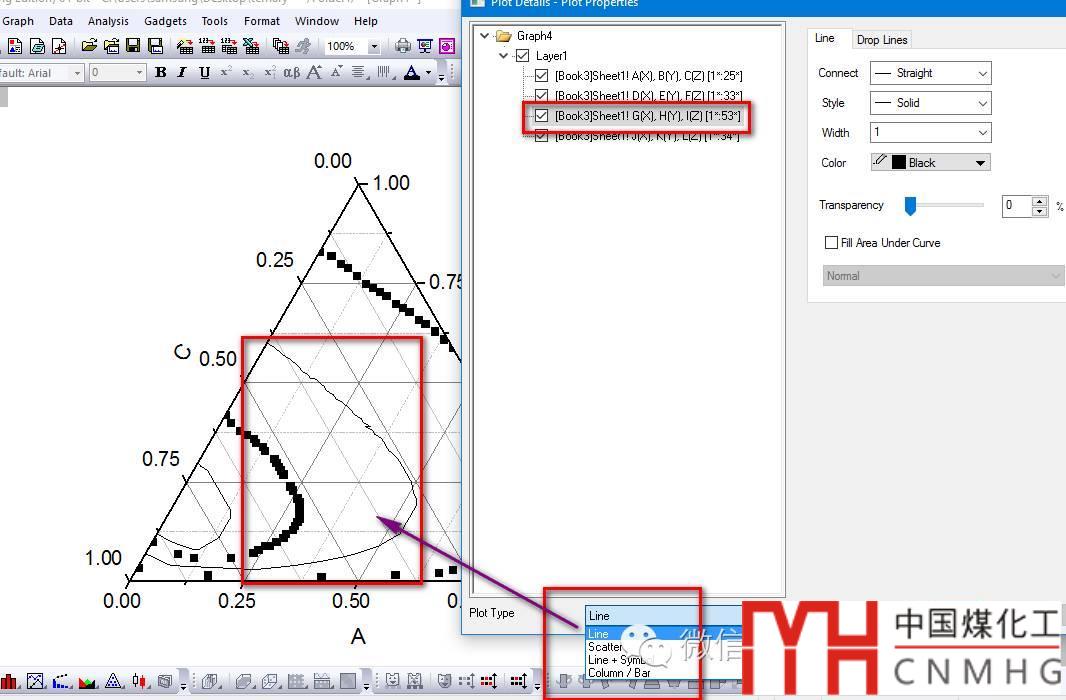1066x700 pixels.
Task: Enable Fill Area Under Curve
Action: point(831,243)
